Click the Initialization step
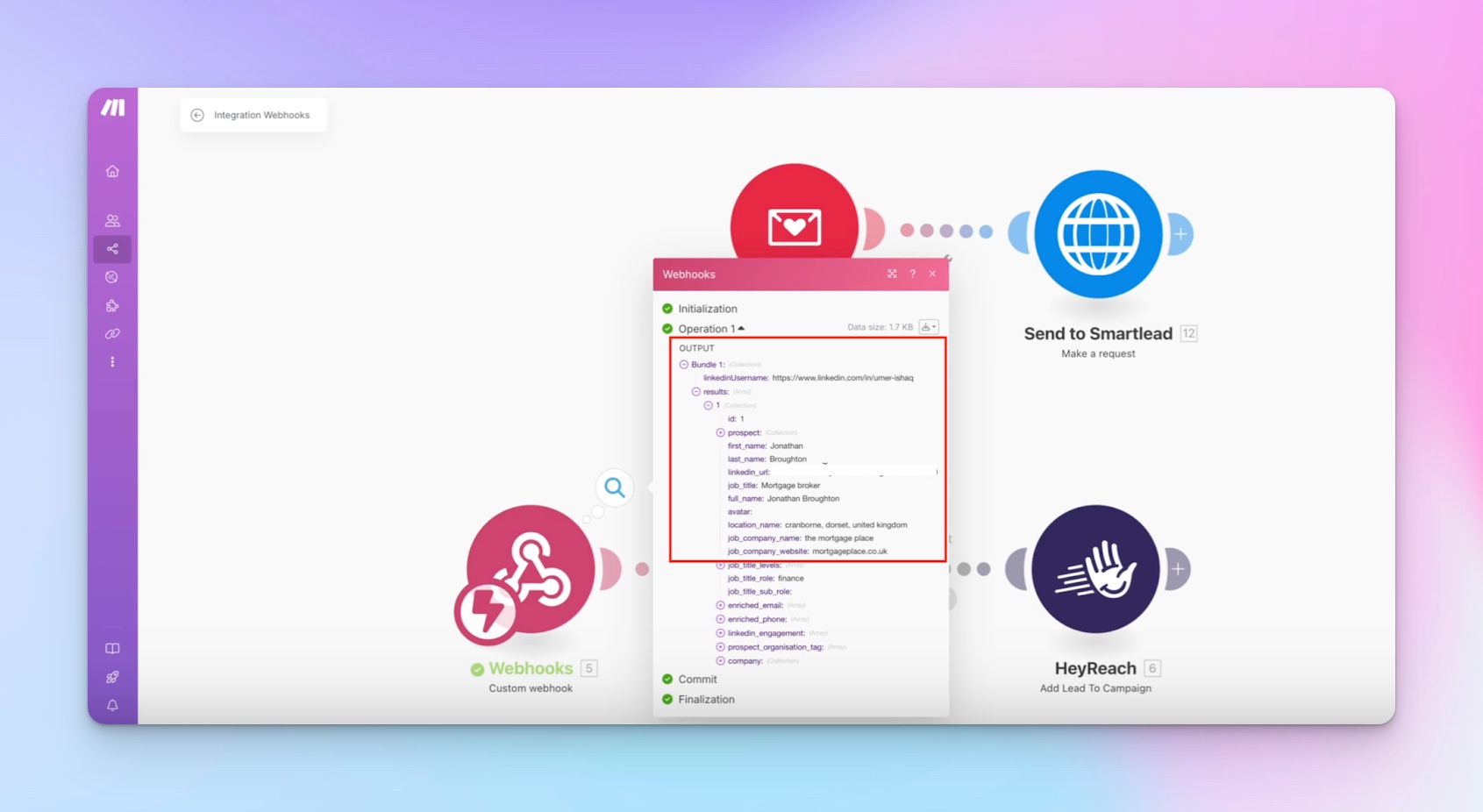This screenshot has width=1483, height=812. (707, 309)
